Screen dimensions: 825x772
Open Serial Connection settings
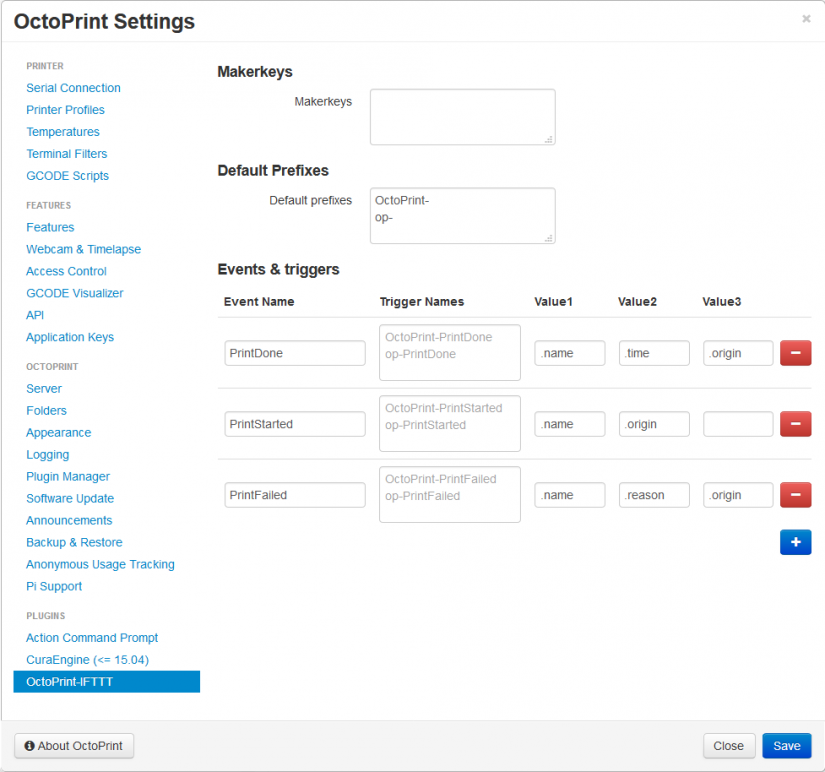73,88
